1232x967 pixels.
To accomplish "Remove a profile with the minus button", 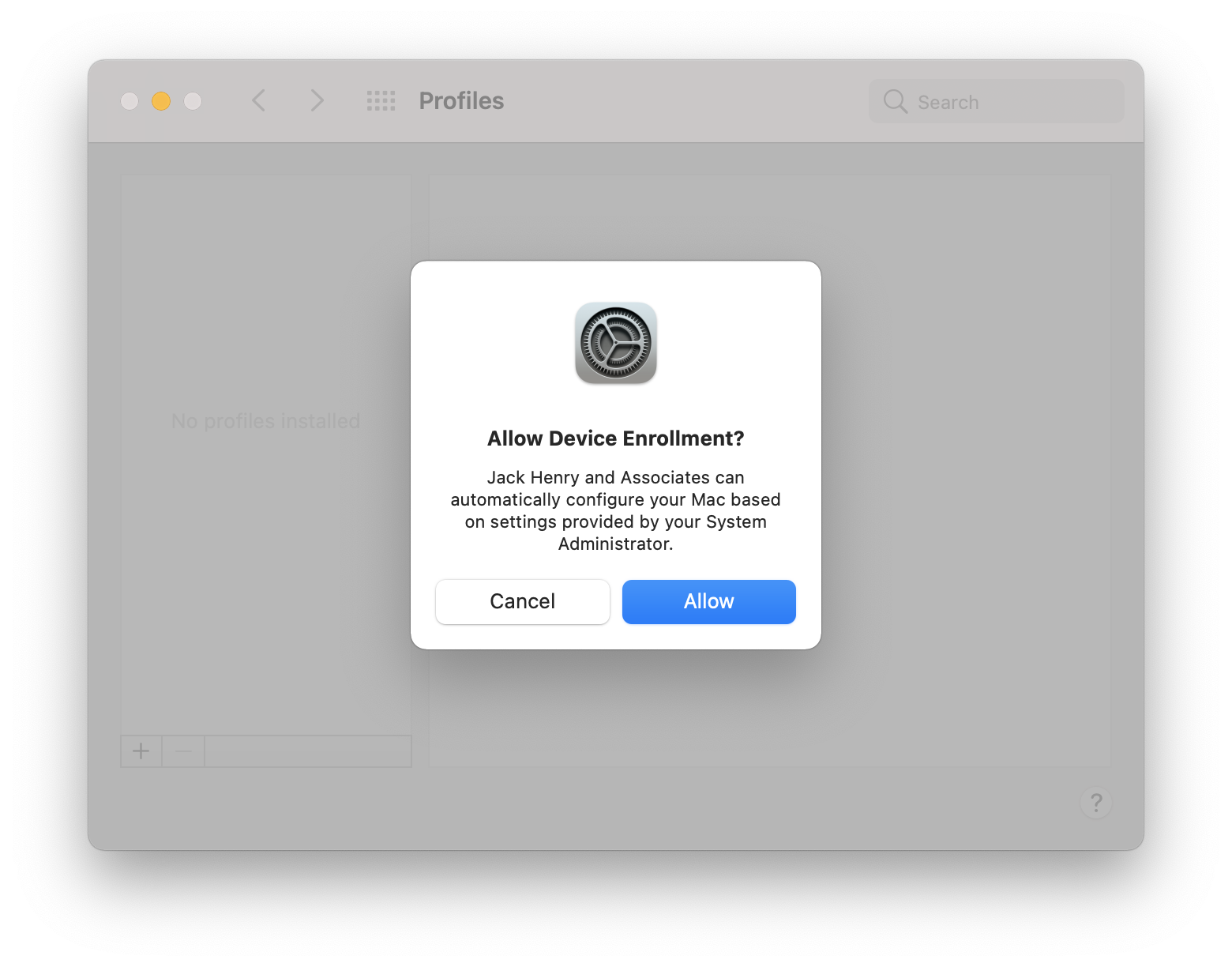I will pos(183,751).
